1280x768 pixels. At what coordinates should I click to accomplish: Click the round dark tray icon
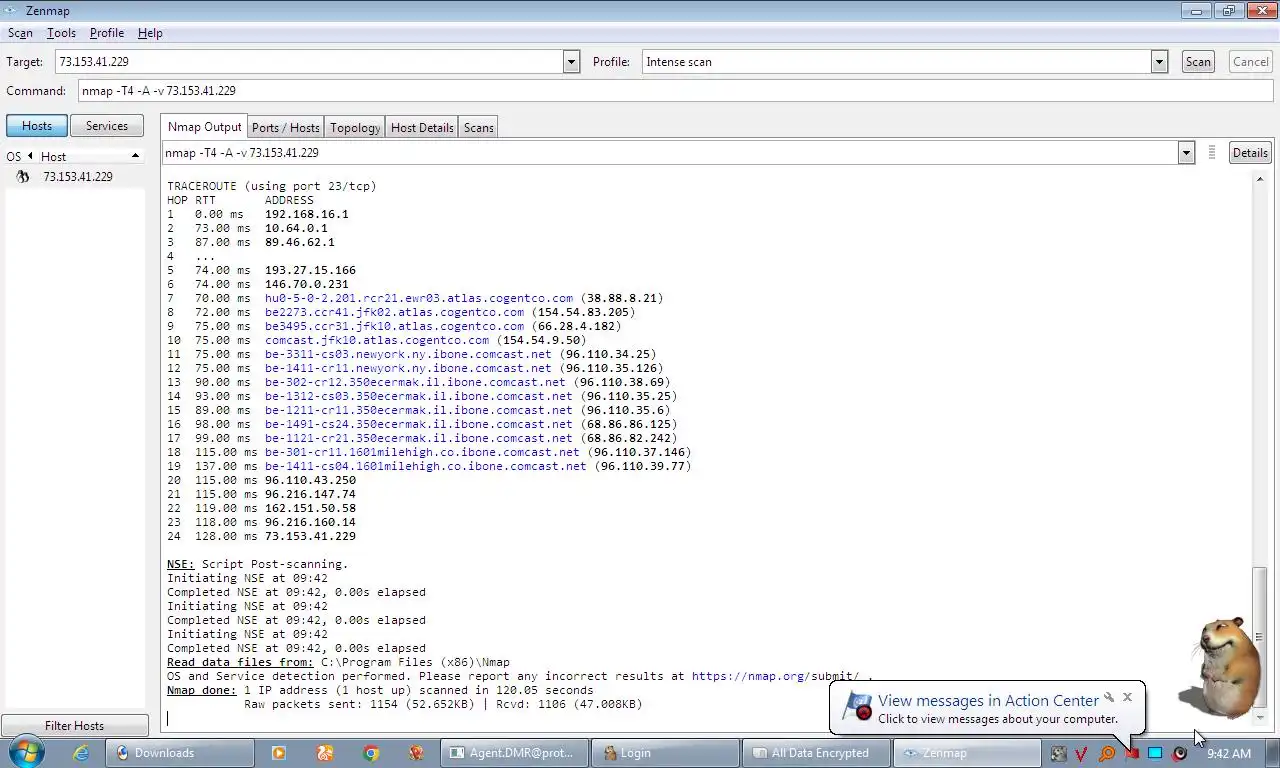click(x=1179, y=753)
